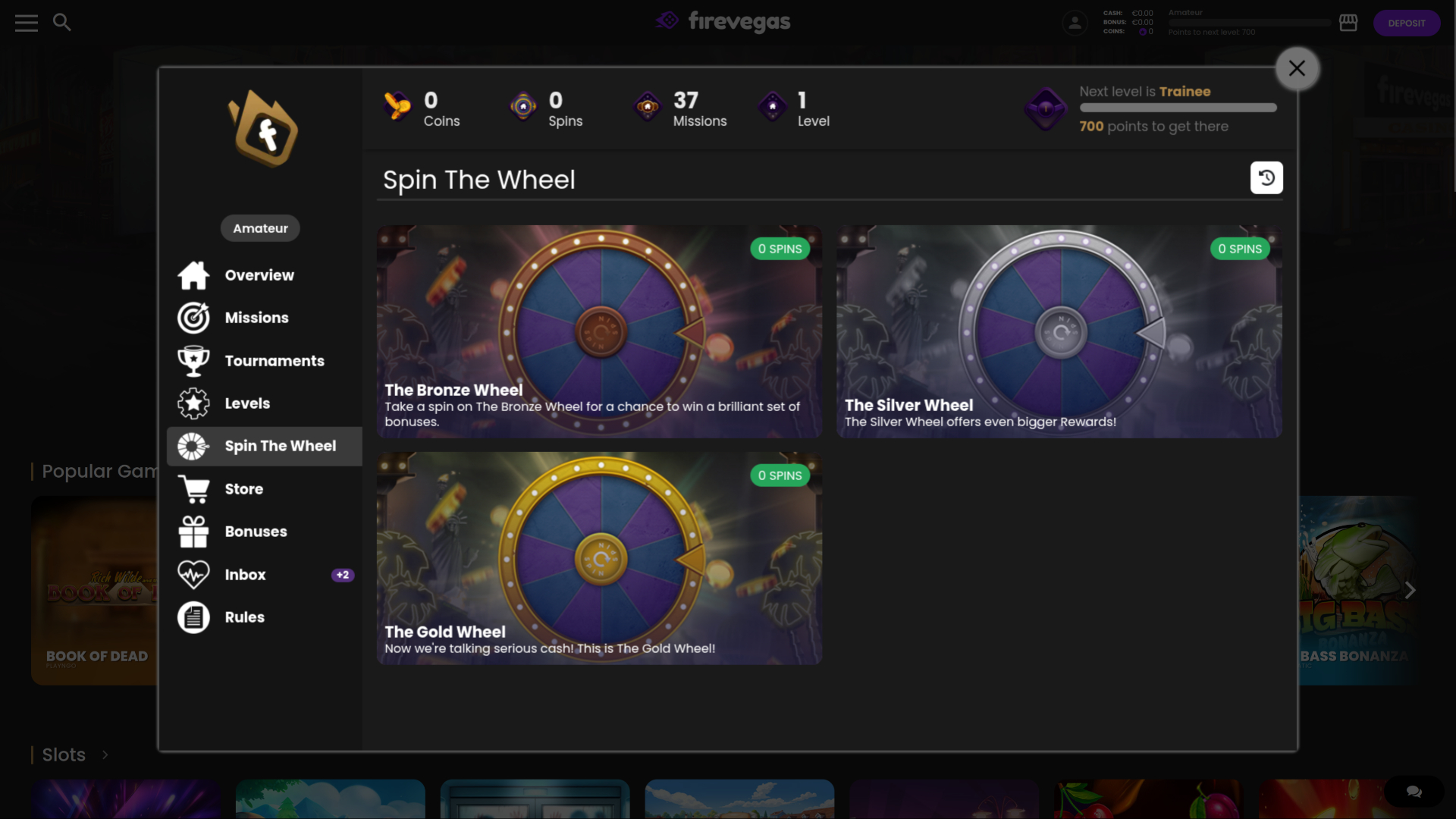The image size is (1456, 819).
Task: Open The Silver Wheel card
Action: (1059, 331)
